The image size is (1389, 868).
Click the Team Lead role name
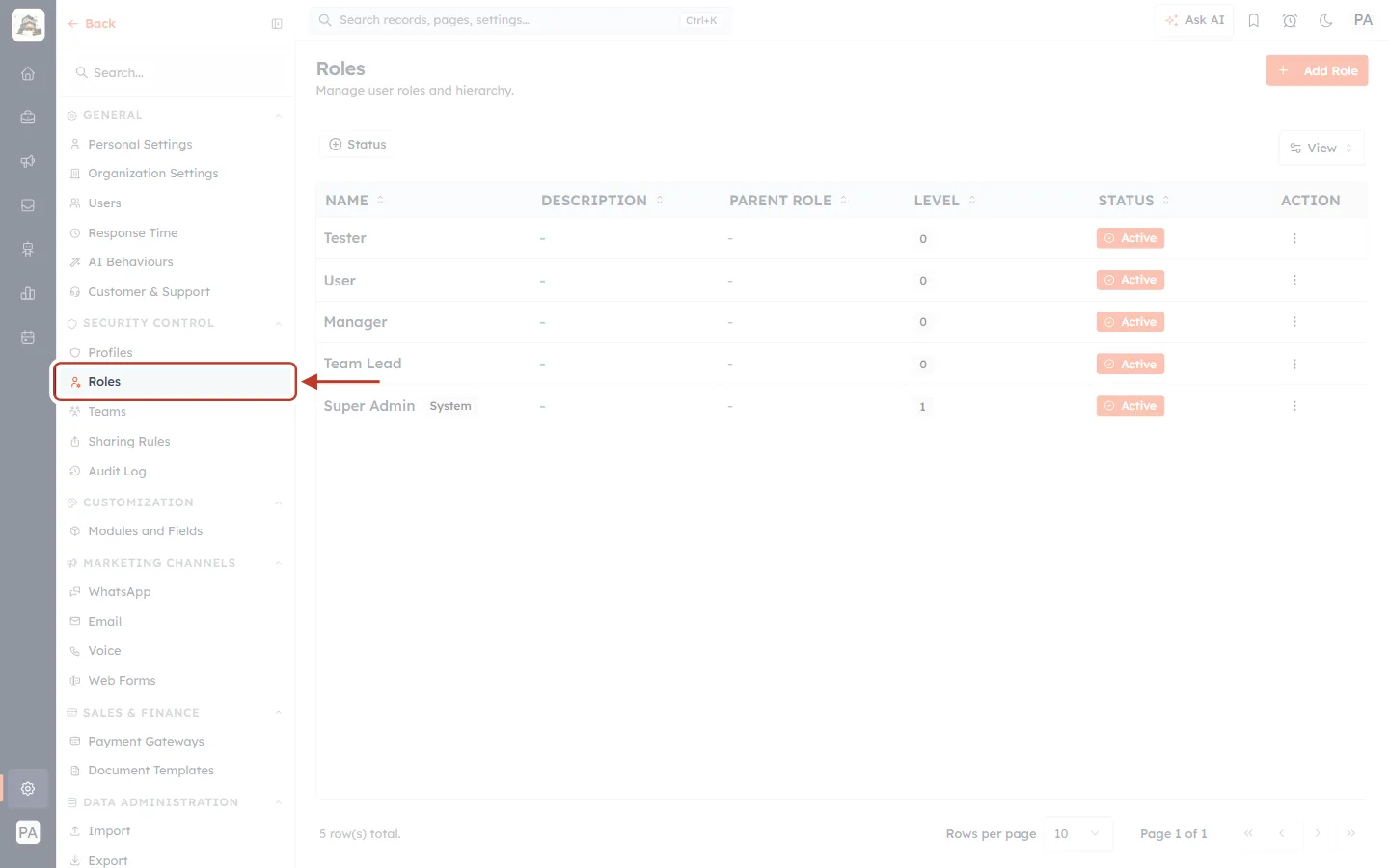click(363, 364)
